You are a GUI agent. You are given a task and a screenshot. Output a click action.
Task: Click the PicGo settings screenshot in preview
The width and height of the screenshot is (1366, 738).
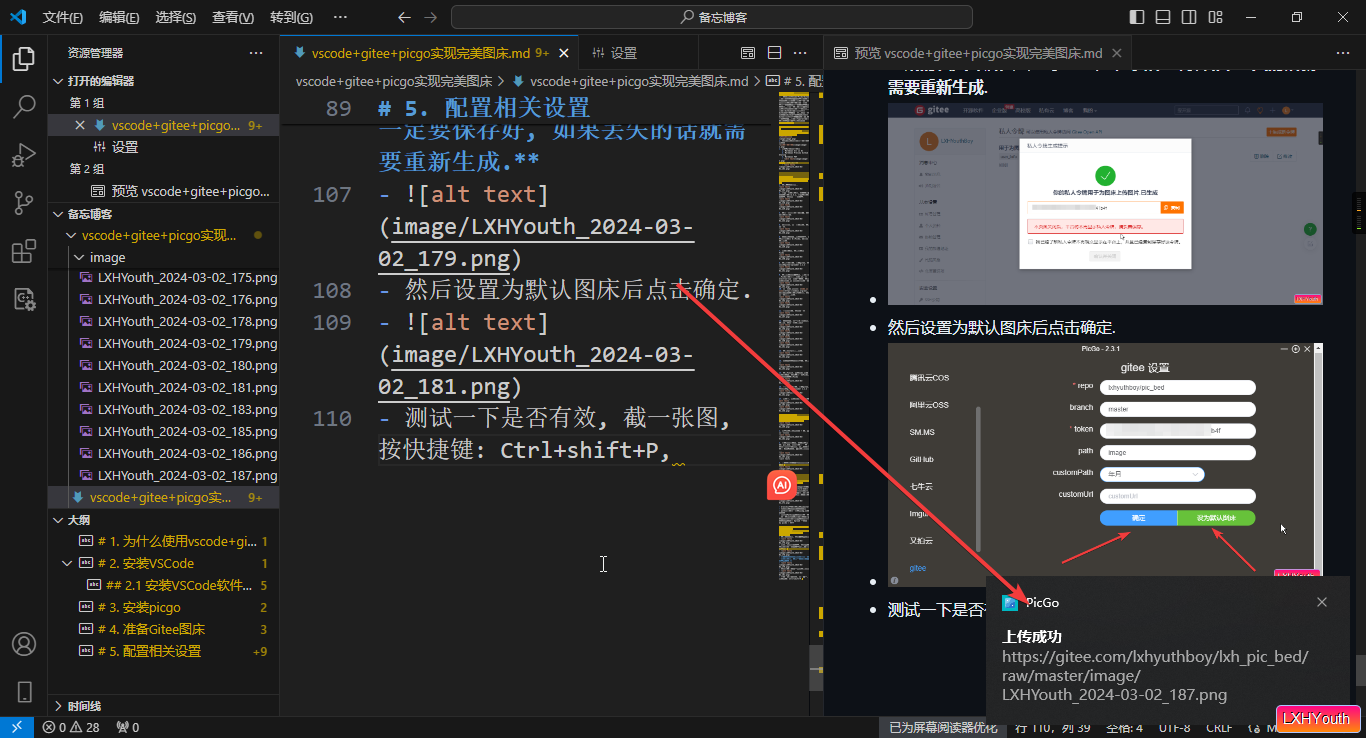pyautogui.click(x=1105, y=465)
